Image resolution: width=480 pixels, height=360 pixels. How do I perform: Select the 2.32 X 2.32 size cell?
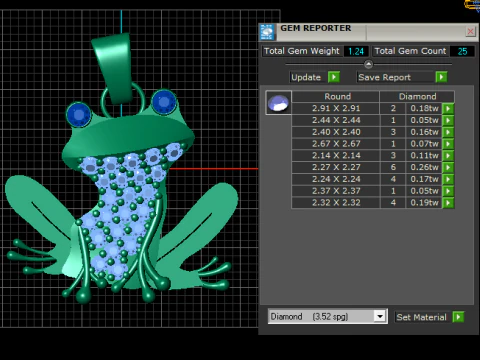coord(336,203)
